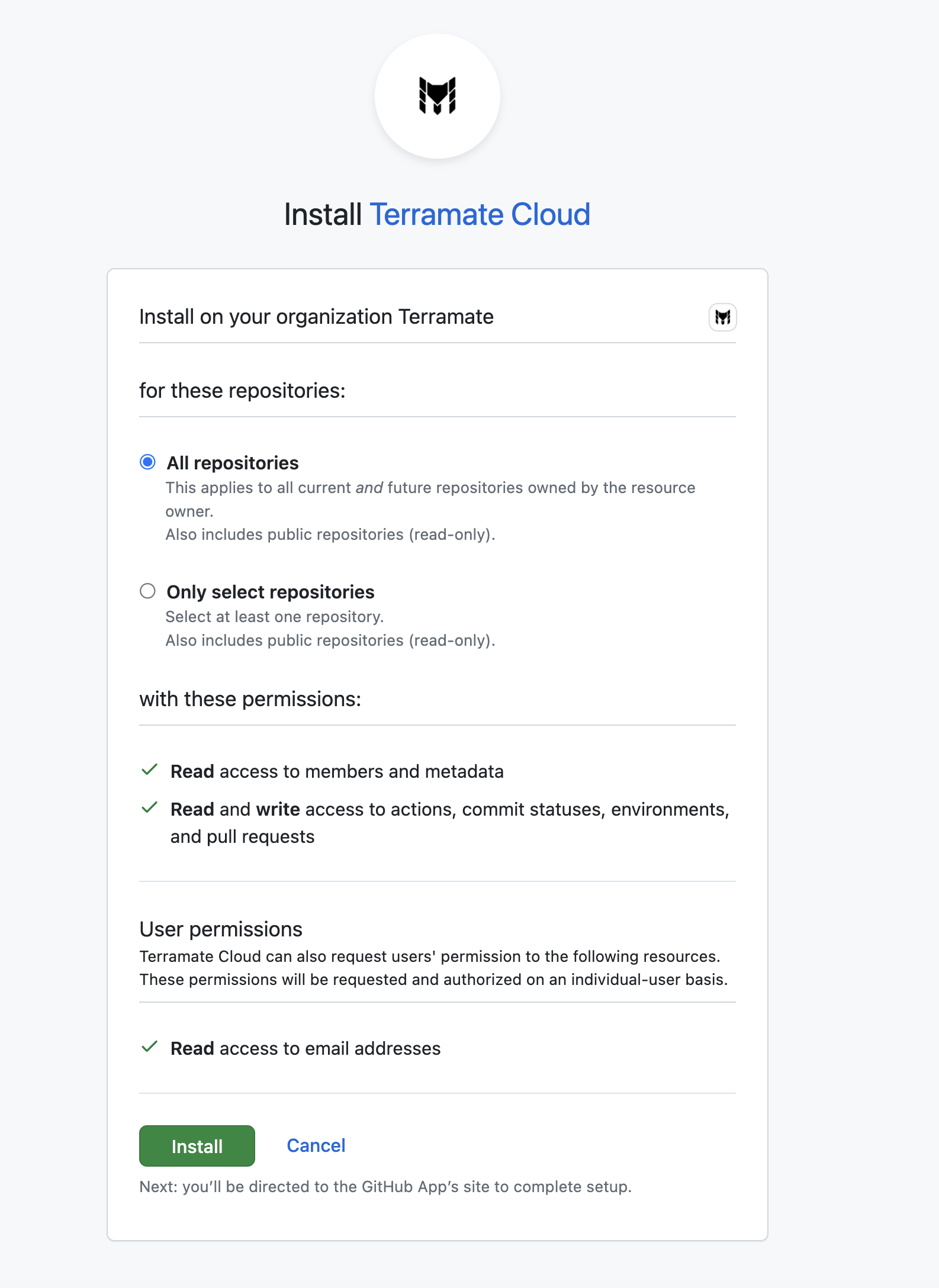Click checkmark beside Read access to email

150,1046
